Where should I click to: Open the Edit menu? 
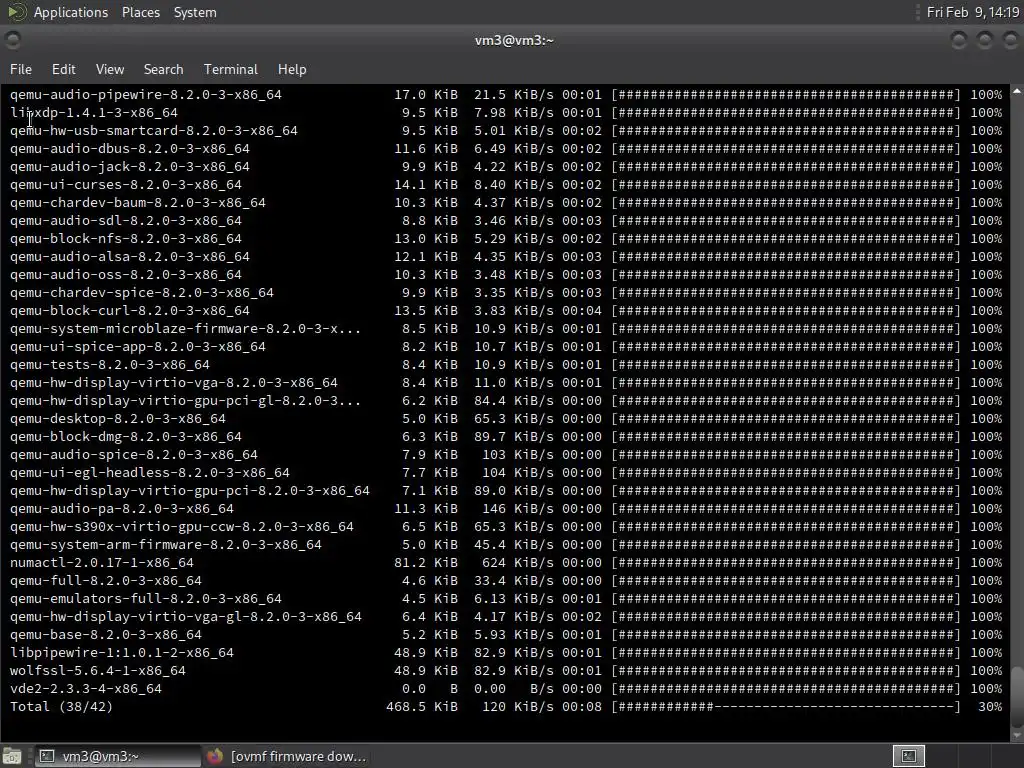63,69
